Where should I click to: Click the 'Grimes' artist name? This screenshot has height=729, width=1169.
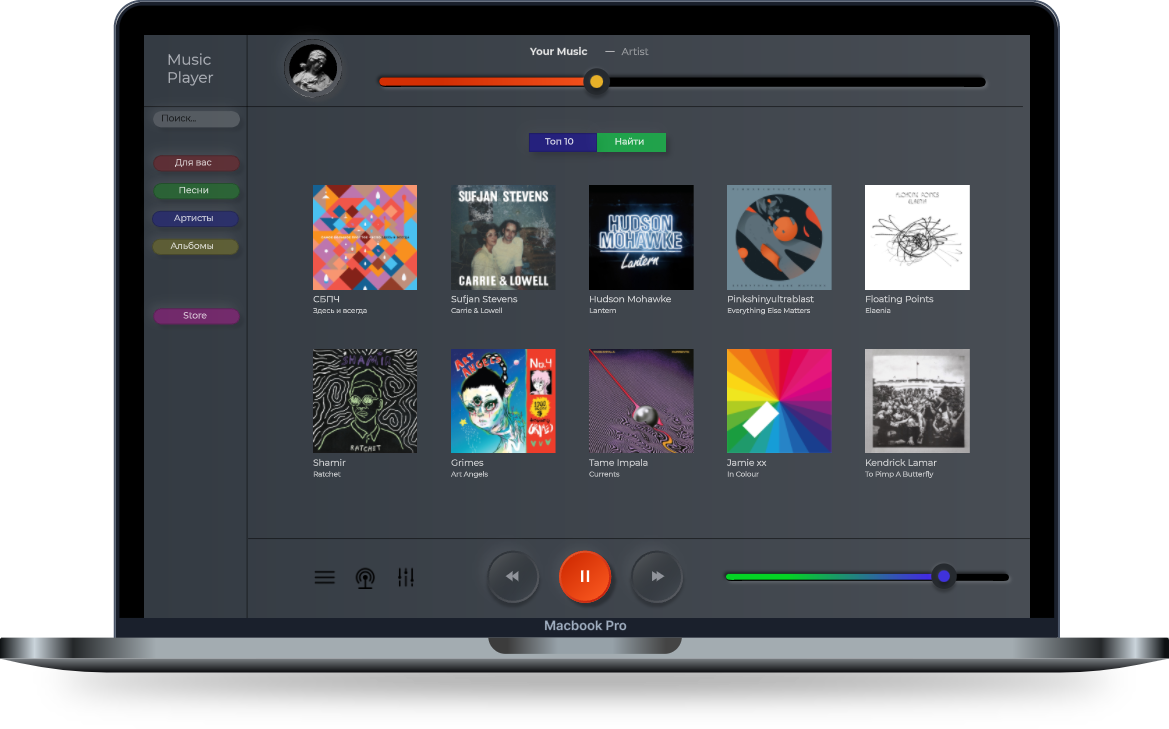pyautogui.click(x=467, y=463)
